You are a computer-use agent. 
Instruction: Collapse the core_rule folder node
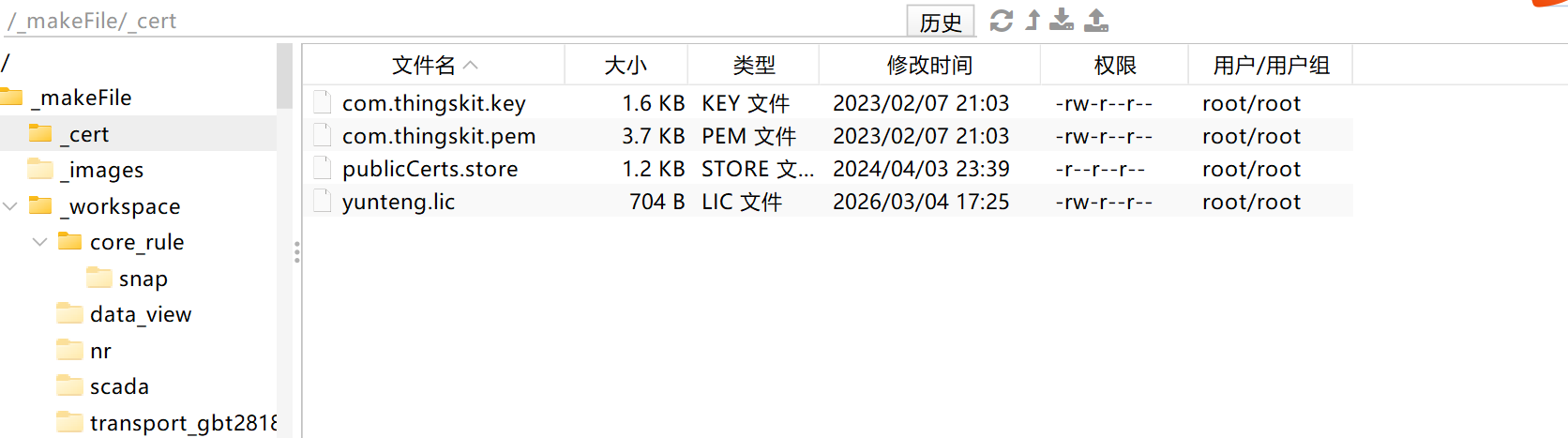(40, 242)
